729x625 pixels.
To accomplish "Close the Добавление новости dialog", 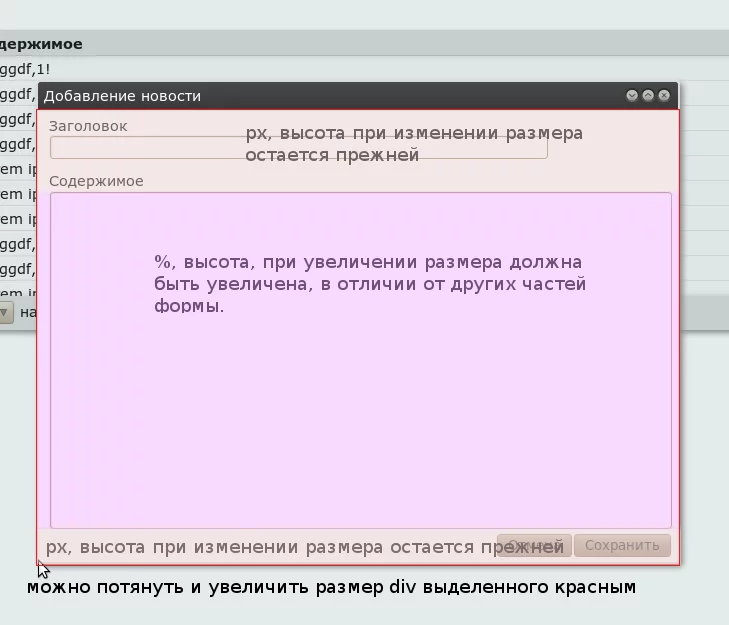I will click(x=664, y=95).
